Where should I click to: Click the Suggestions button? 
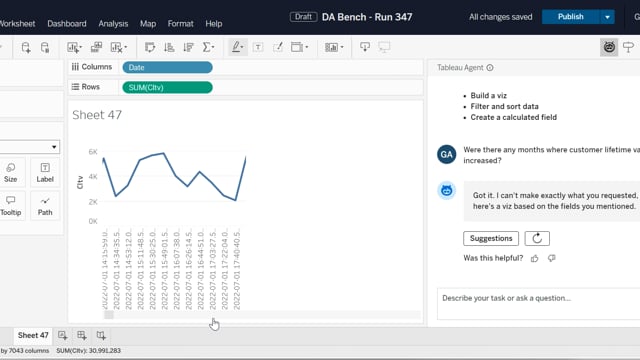(x=491, y=238)
